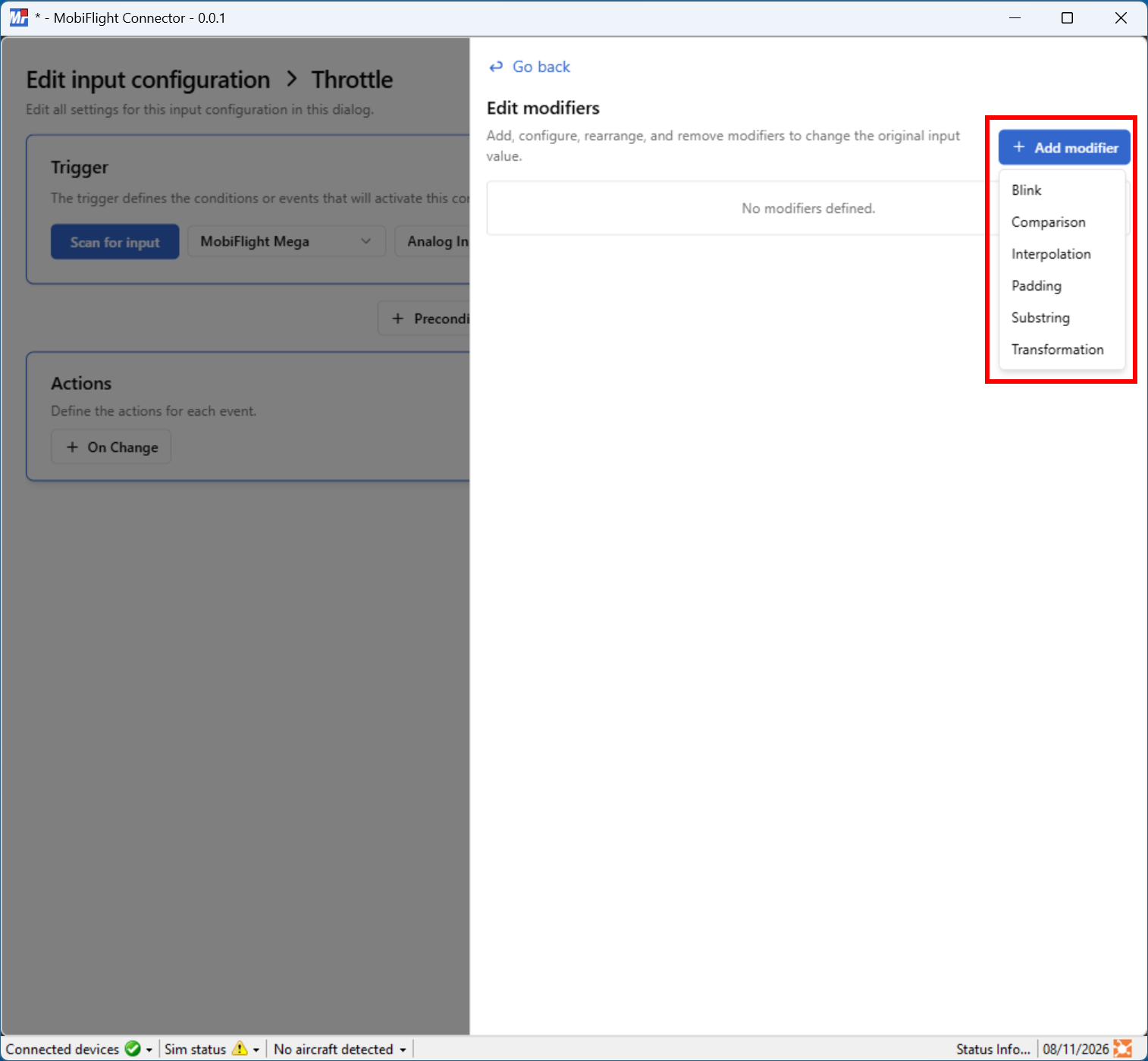The image size is (1148, 1061).
Task: Close the MobiFlight Connector window
Action: (x=1121, y=18)
